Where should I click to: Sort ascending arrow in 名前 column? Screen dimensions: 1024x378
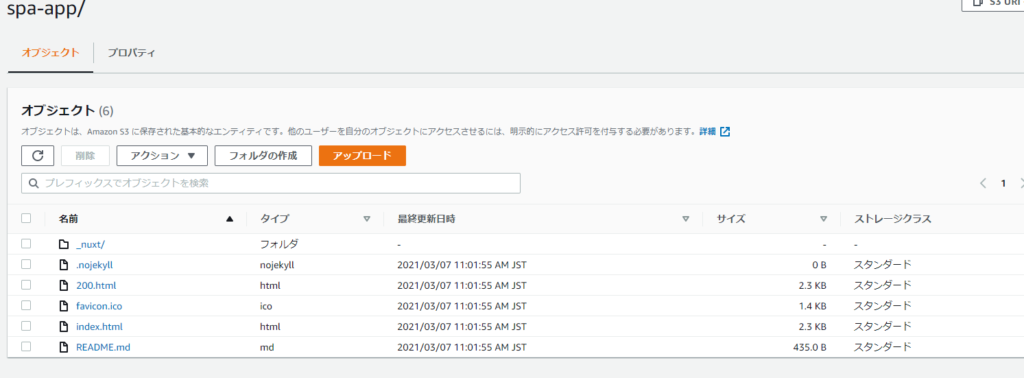(x=229, y=219)
